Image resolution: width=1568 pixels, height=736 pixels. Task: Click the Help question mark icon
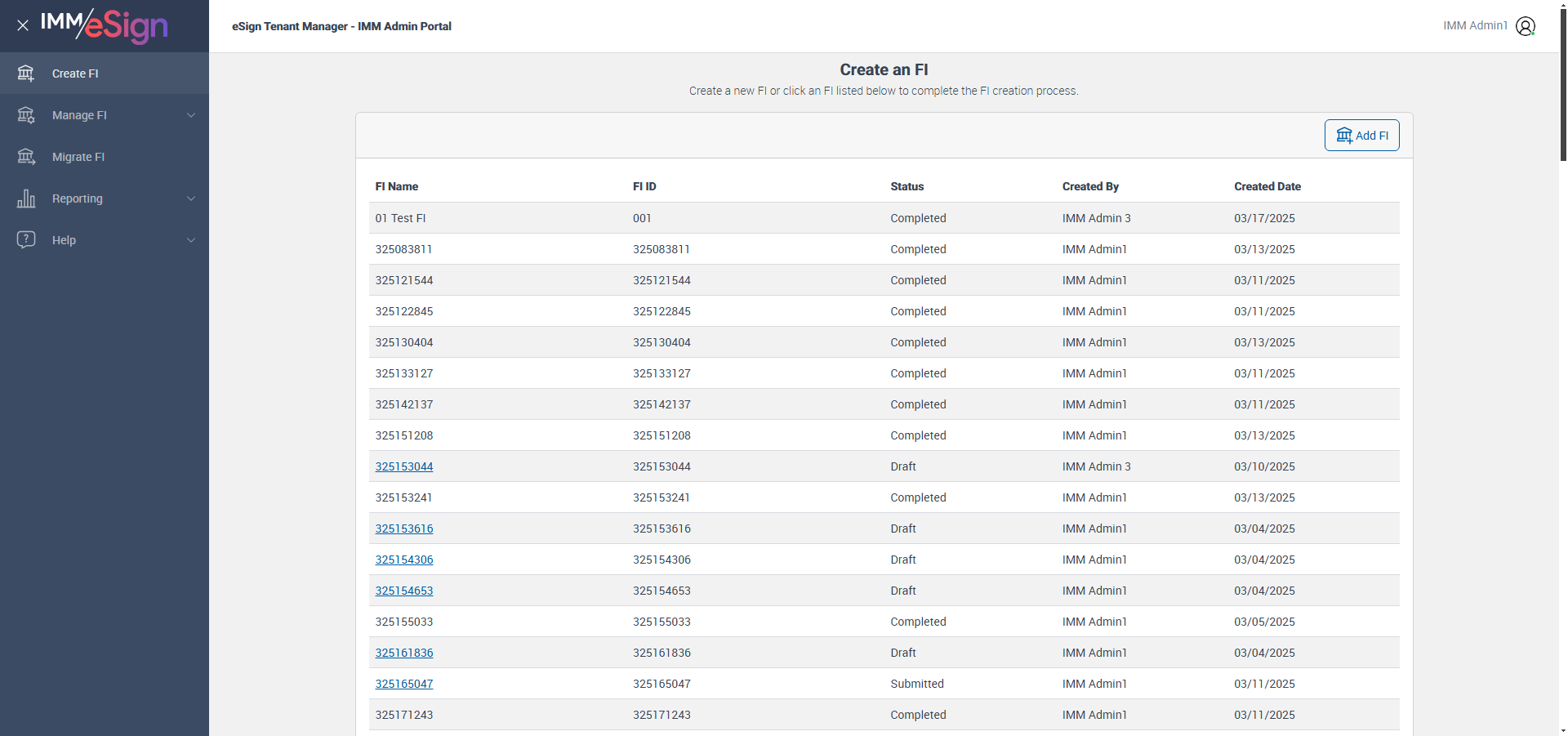pyautogui.click(x=26, y=239)
